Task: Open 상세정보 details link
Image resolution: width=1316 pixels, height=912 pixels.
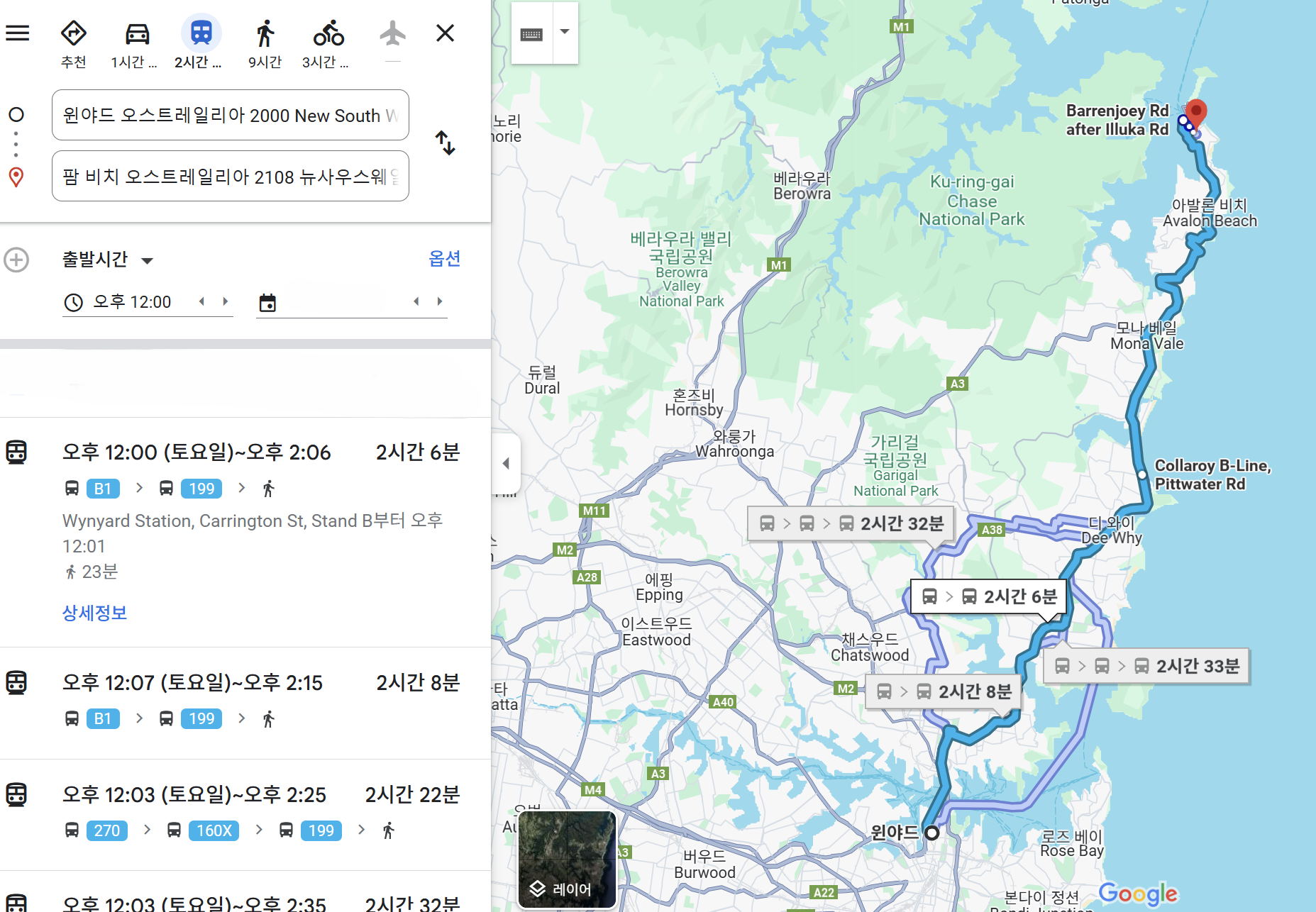Action: 94,613
